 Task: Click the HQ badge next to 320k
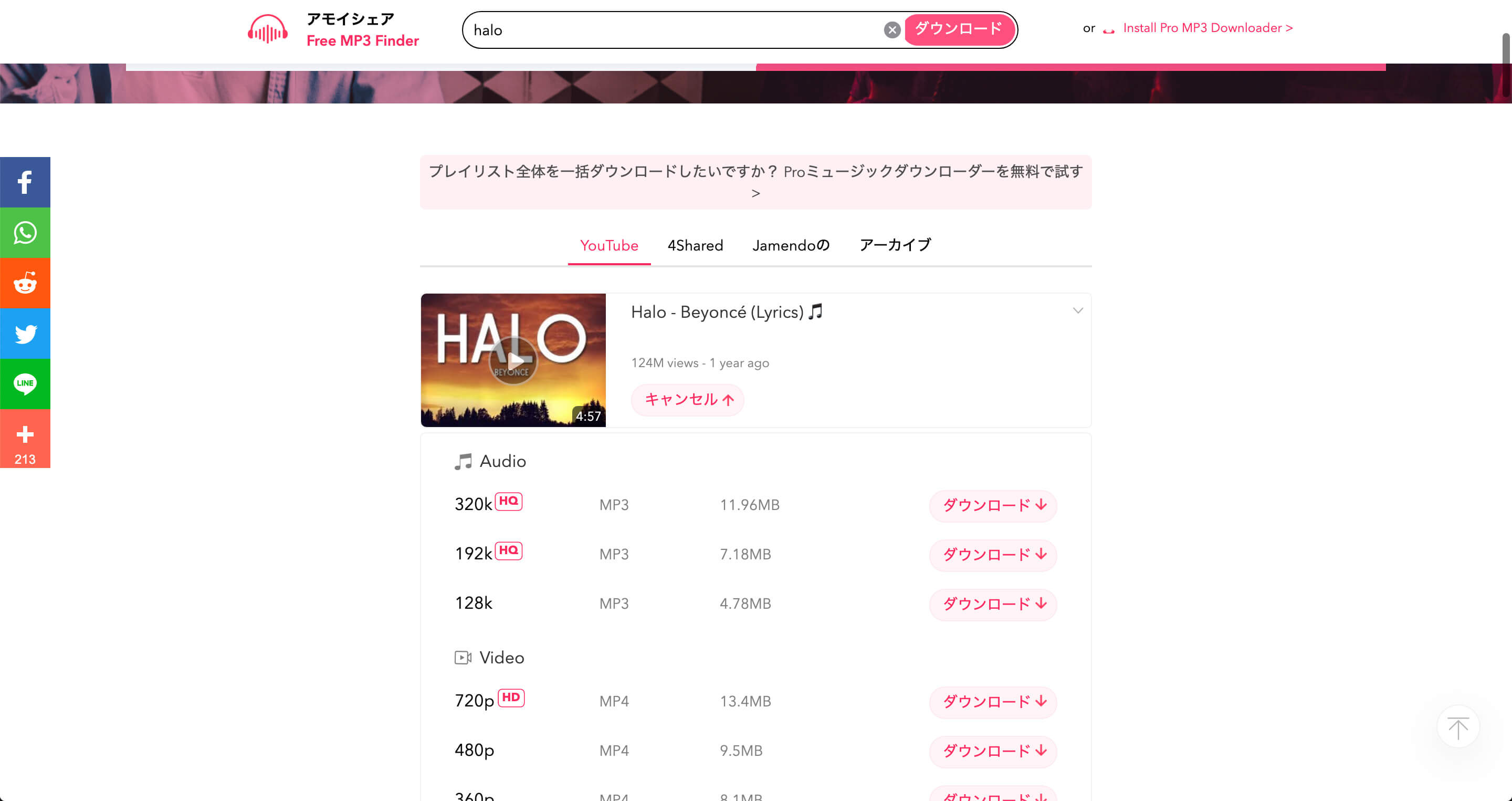[508, 501]
